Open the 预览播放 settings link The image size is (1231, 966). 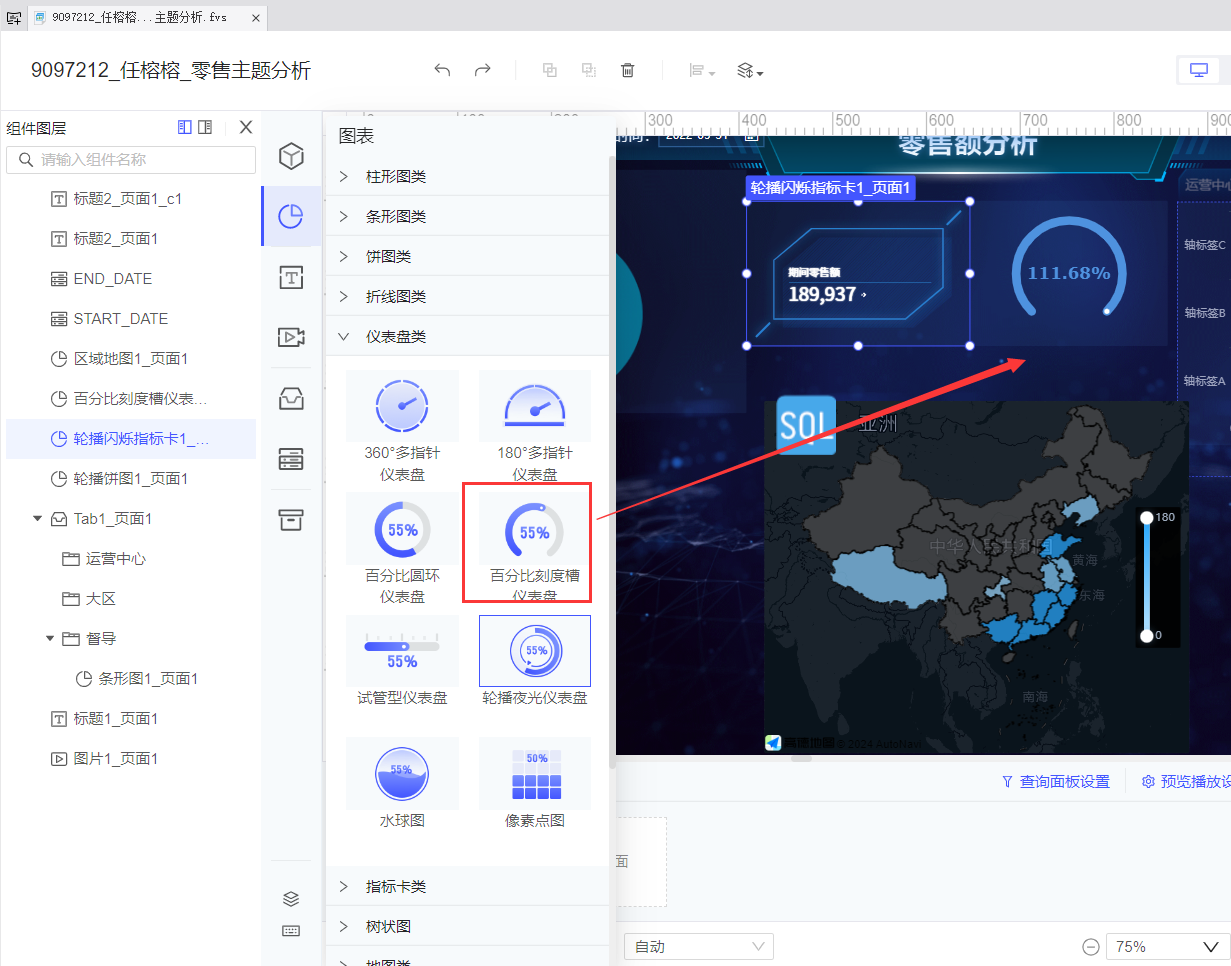pos(1186,782)
